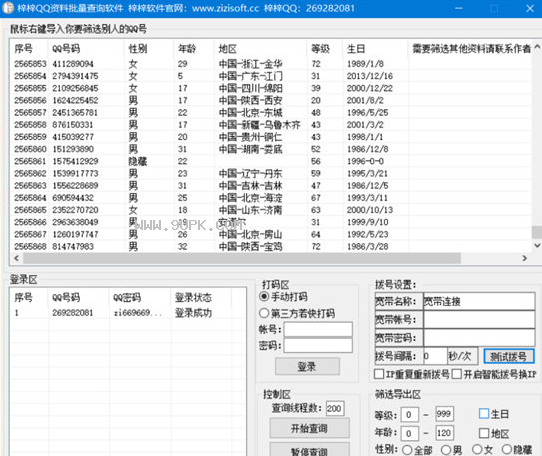Click the 年龄 maximum field showing 120
542x456 pixels.
point(444,432)
